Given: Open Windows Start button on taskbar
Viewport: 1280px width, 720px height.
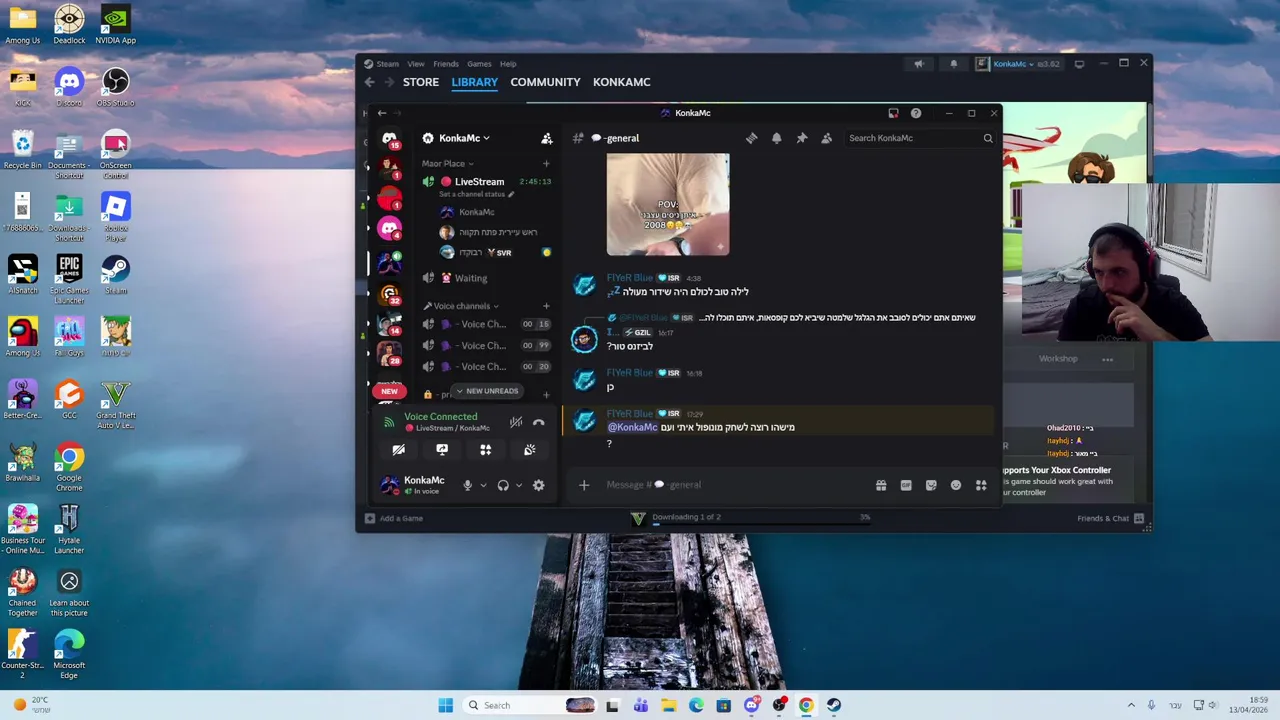Looking at the screenshot, I should coord(445,705).
